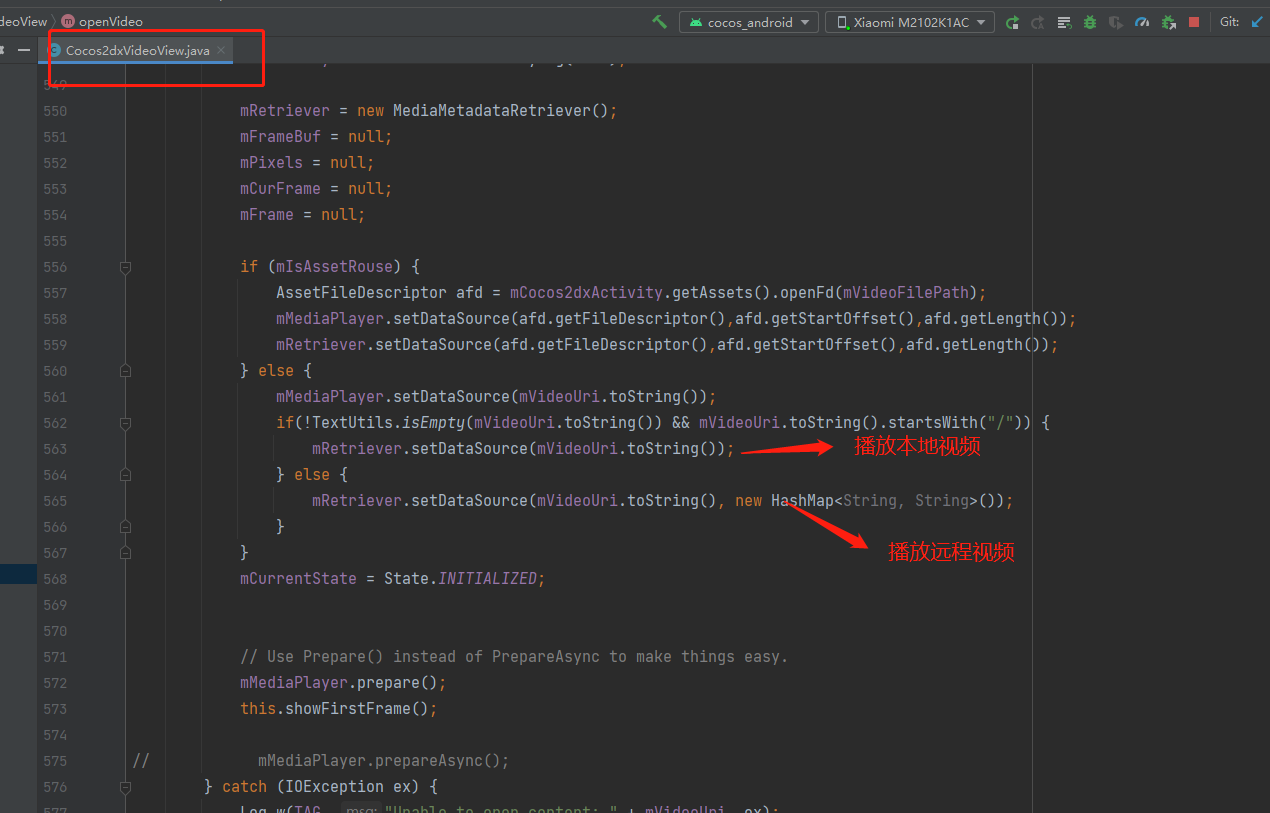This screenshot has height=813, width=1270.
Task: Hide the tool window with minus icon
Action: point(24,49)
